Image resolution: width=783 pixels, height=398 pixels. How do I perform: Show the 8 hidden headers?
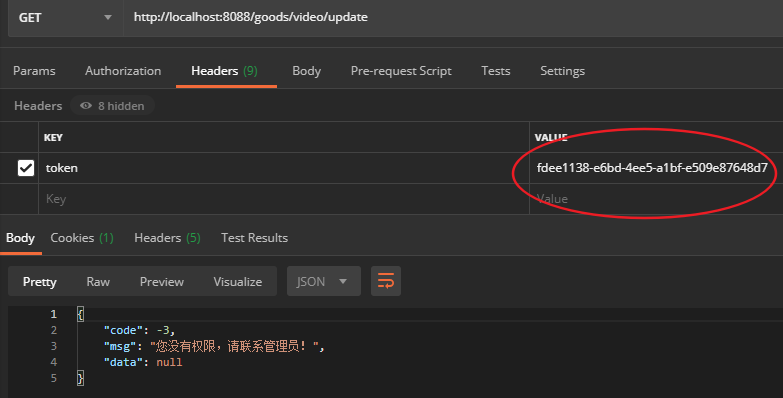coord(112,106)
